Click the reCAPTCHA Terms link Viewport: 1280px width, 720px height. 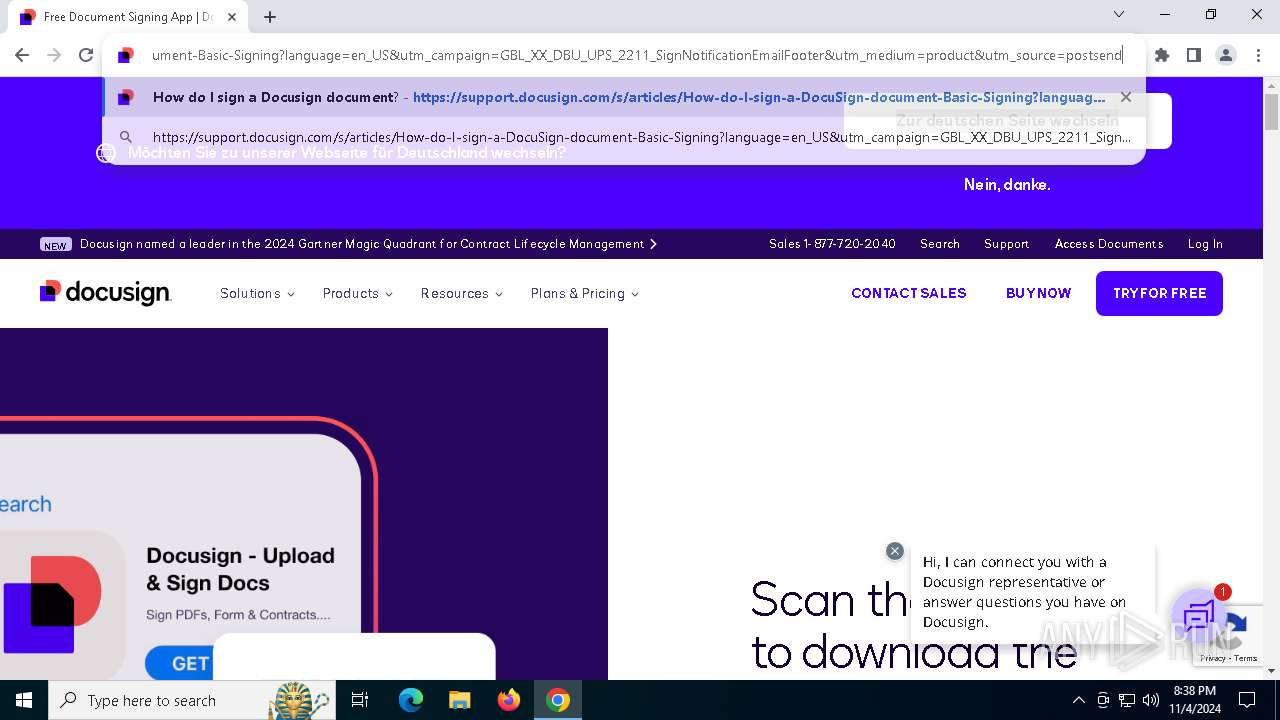1246,658
